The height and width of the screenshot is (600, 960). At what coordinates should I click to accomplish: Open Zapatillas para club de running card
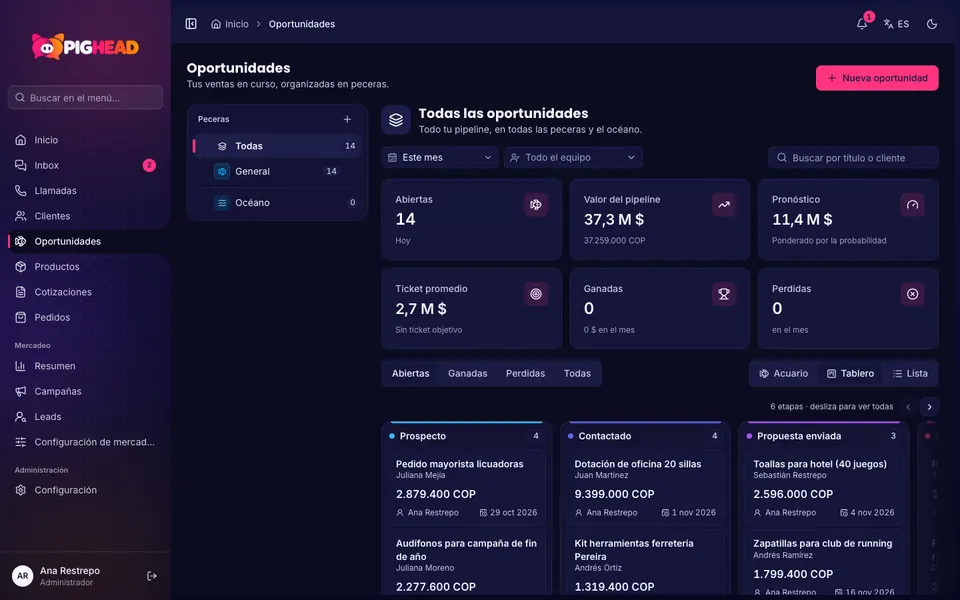(823, 563)
